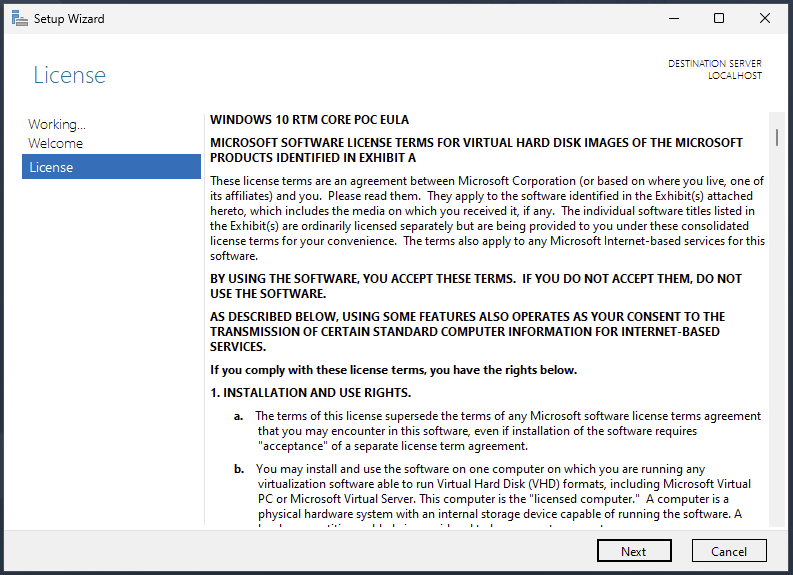
Task: Click the large License page heading
Action: point(69,75)
